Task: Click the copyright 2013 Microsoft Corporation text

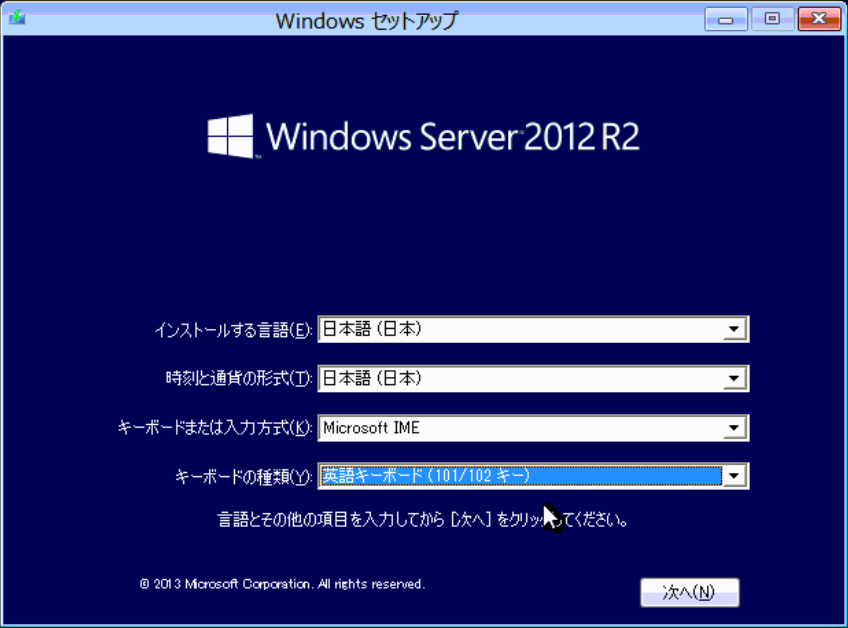Action: click(282, 584)
